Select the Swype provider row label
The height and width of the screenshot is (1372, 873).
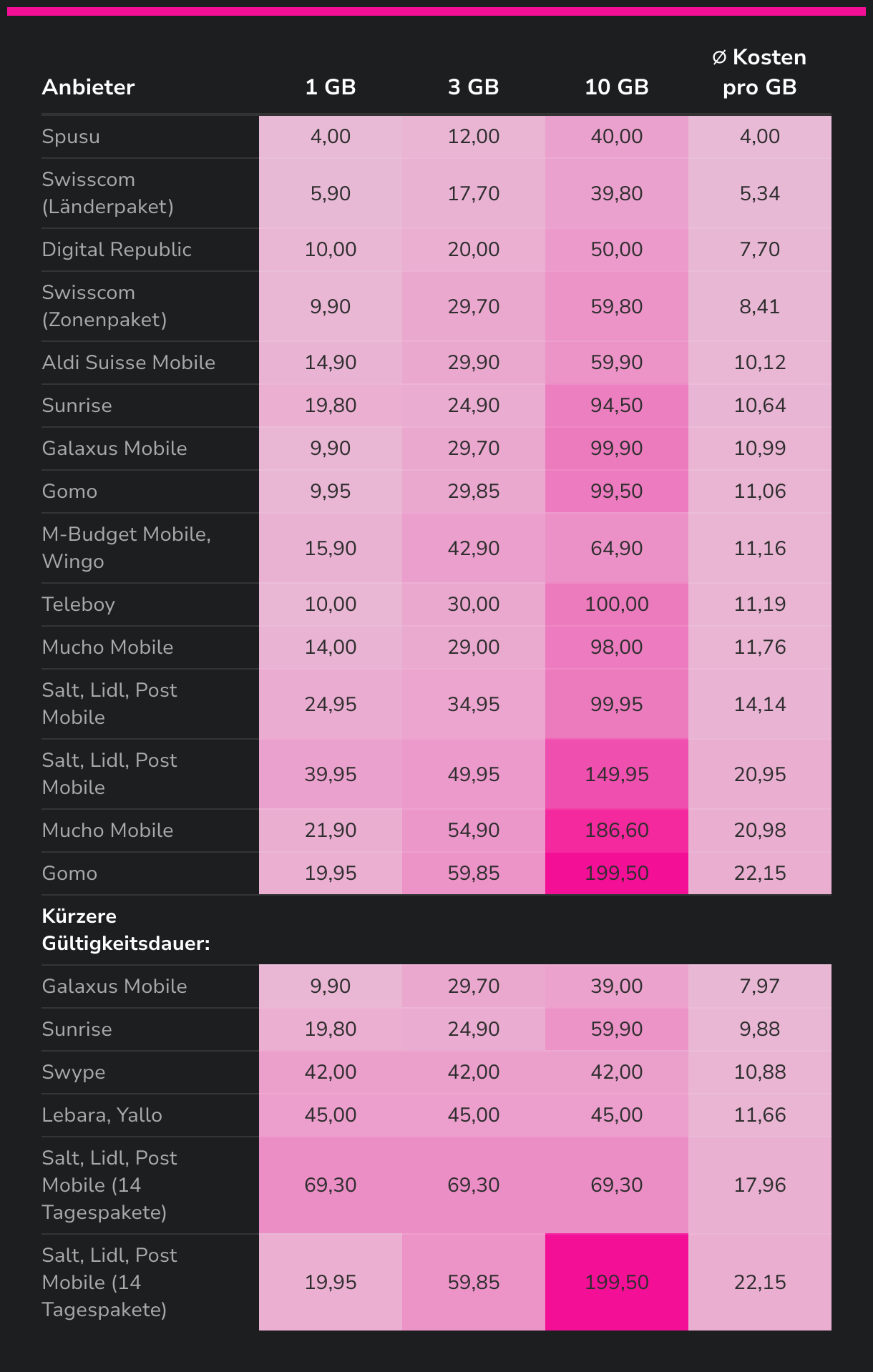(x=74, y=1072)
